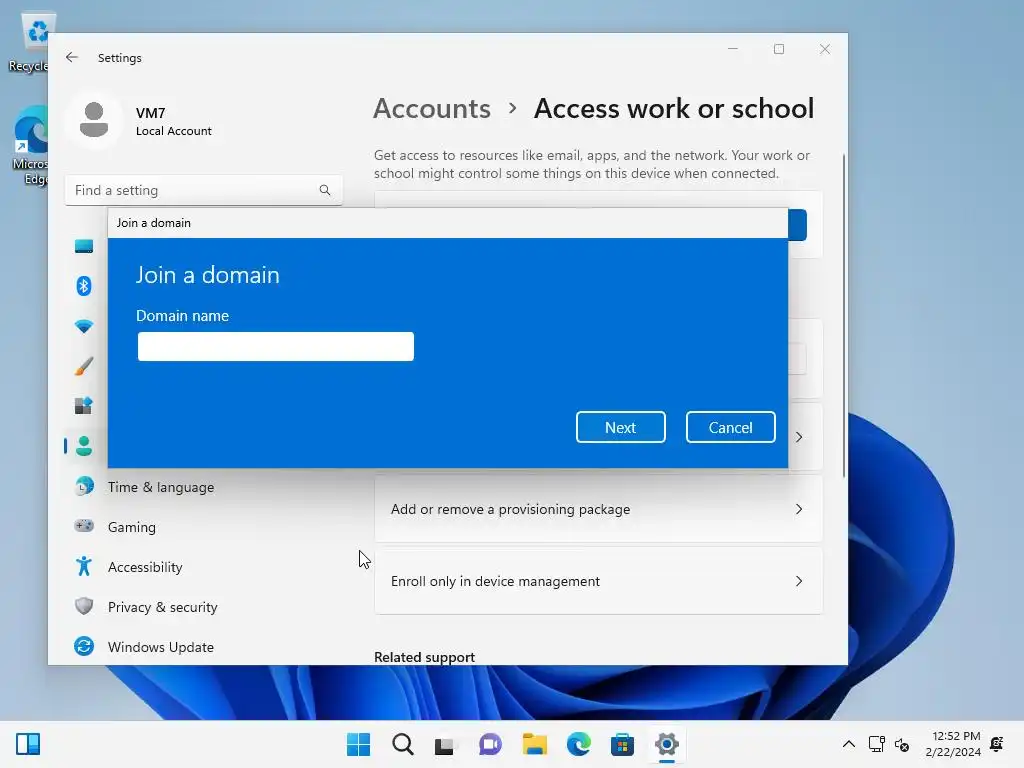1024x768 pixels.
Task: Open Widgets panel on taskbar
Action: (x=28, y=744)
